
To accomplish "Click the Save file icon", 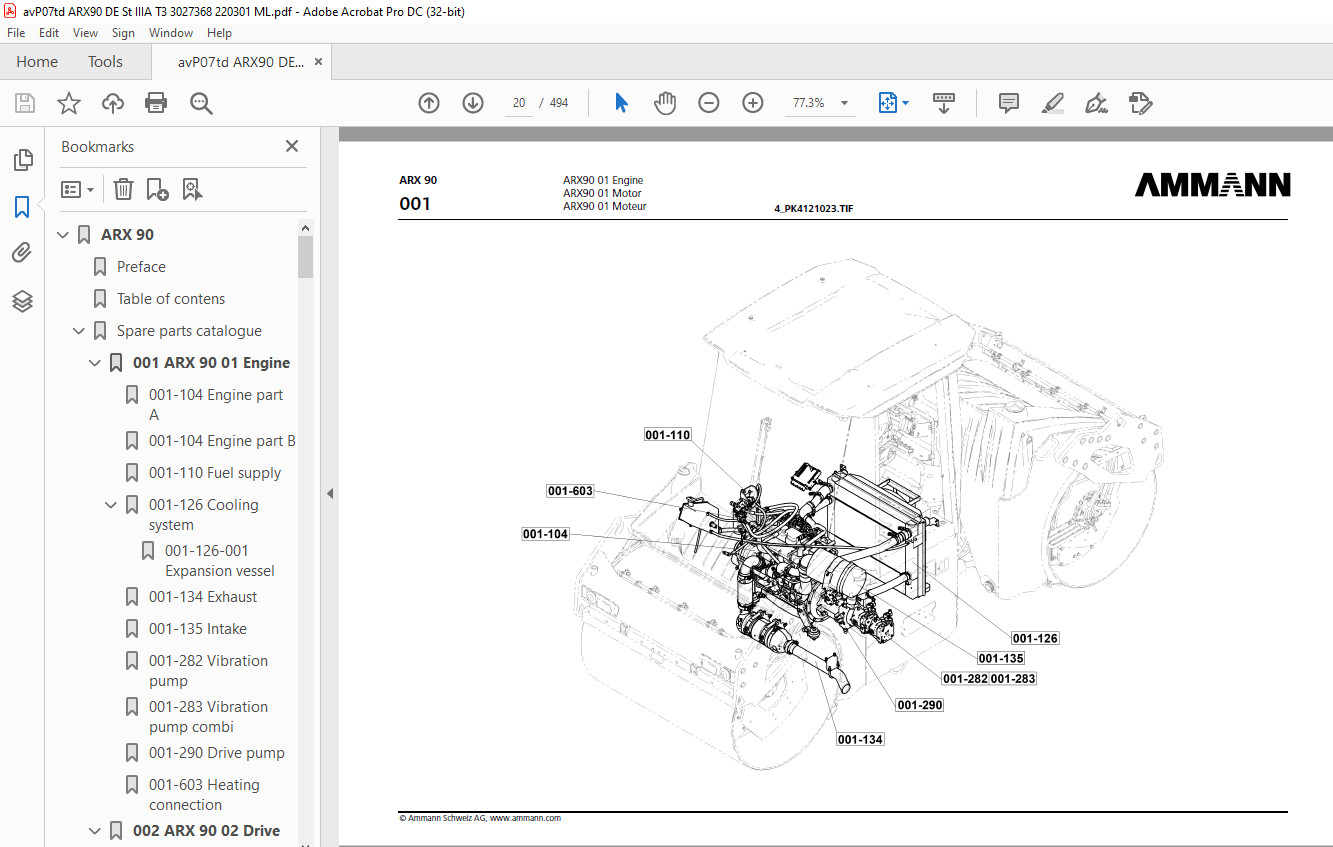I will (25, 103).
